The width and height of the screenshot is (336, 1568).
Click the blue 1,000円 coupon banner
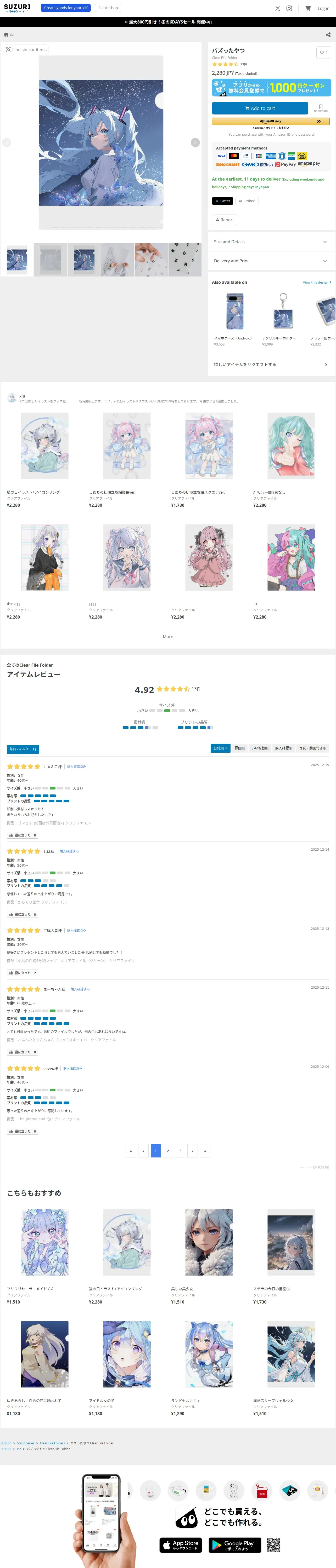[271, 88]
